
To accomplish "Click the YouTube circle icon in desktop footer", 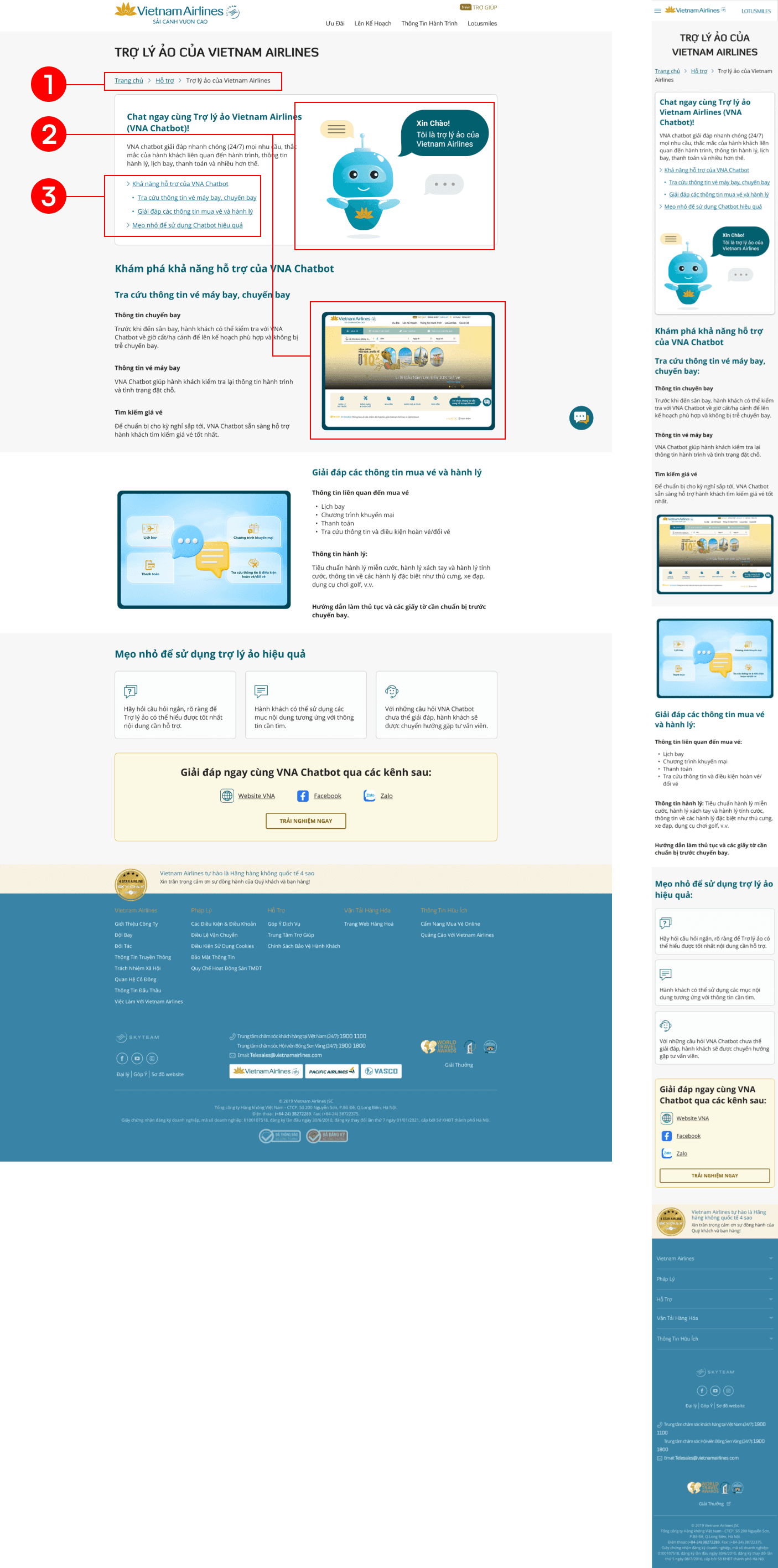I will point(137,1059).
